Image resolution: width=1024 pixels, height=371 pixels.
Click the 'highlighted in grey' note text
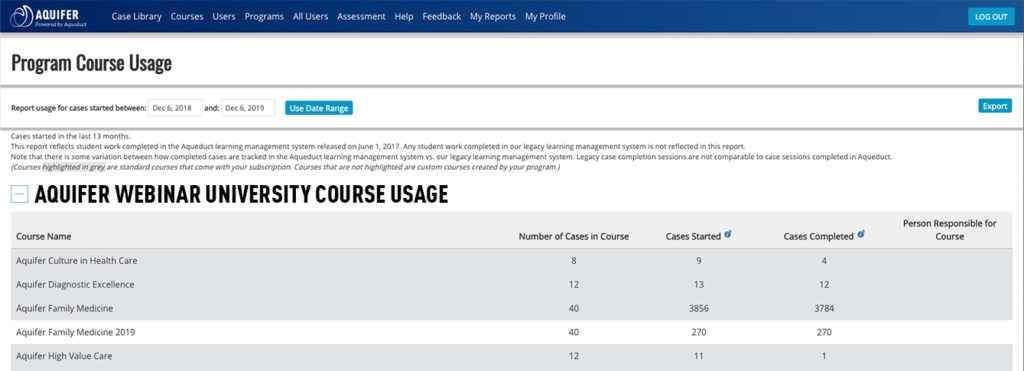point(74,168)
